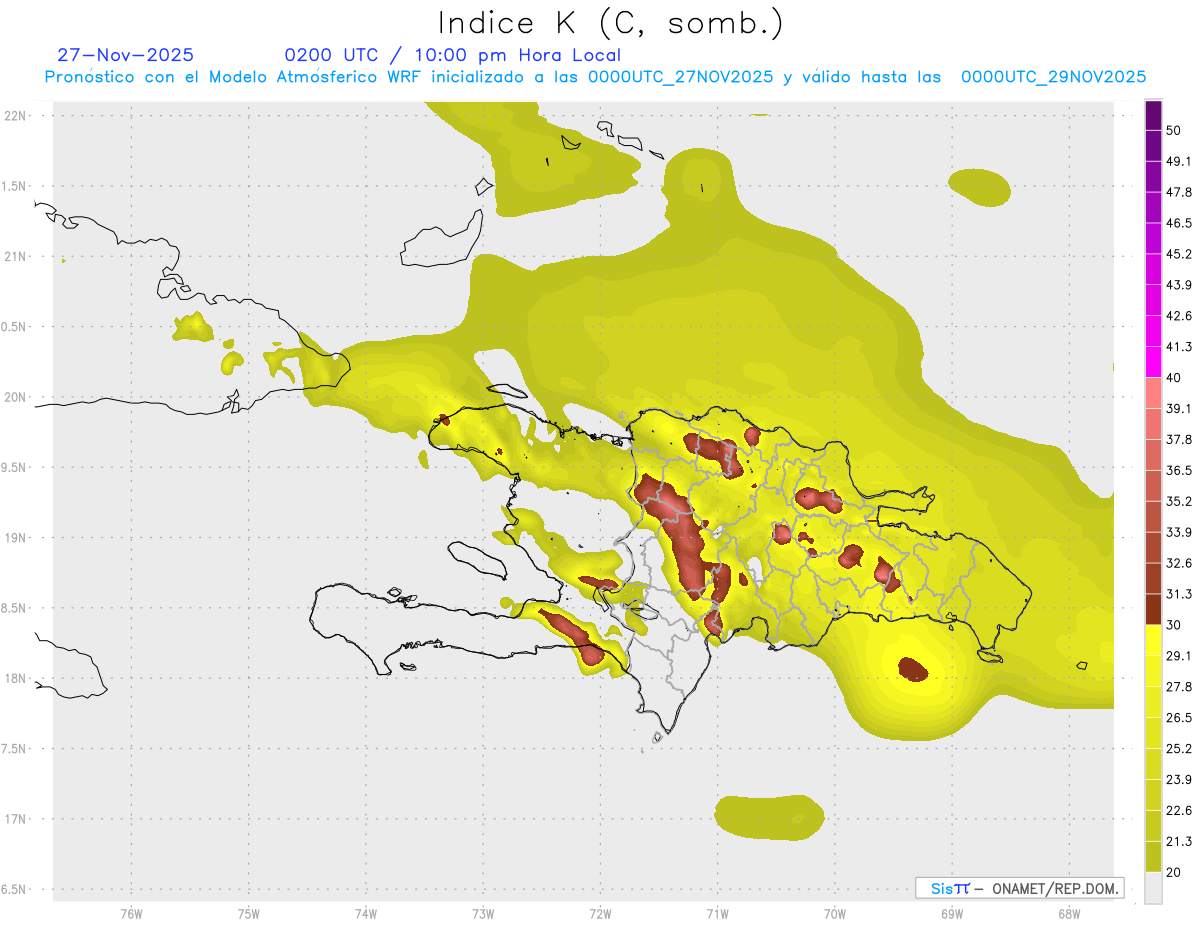Click the colorbar value '39.1'

(x=1179, y=409)
